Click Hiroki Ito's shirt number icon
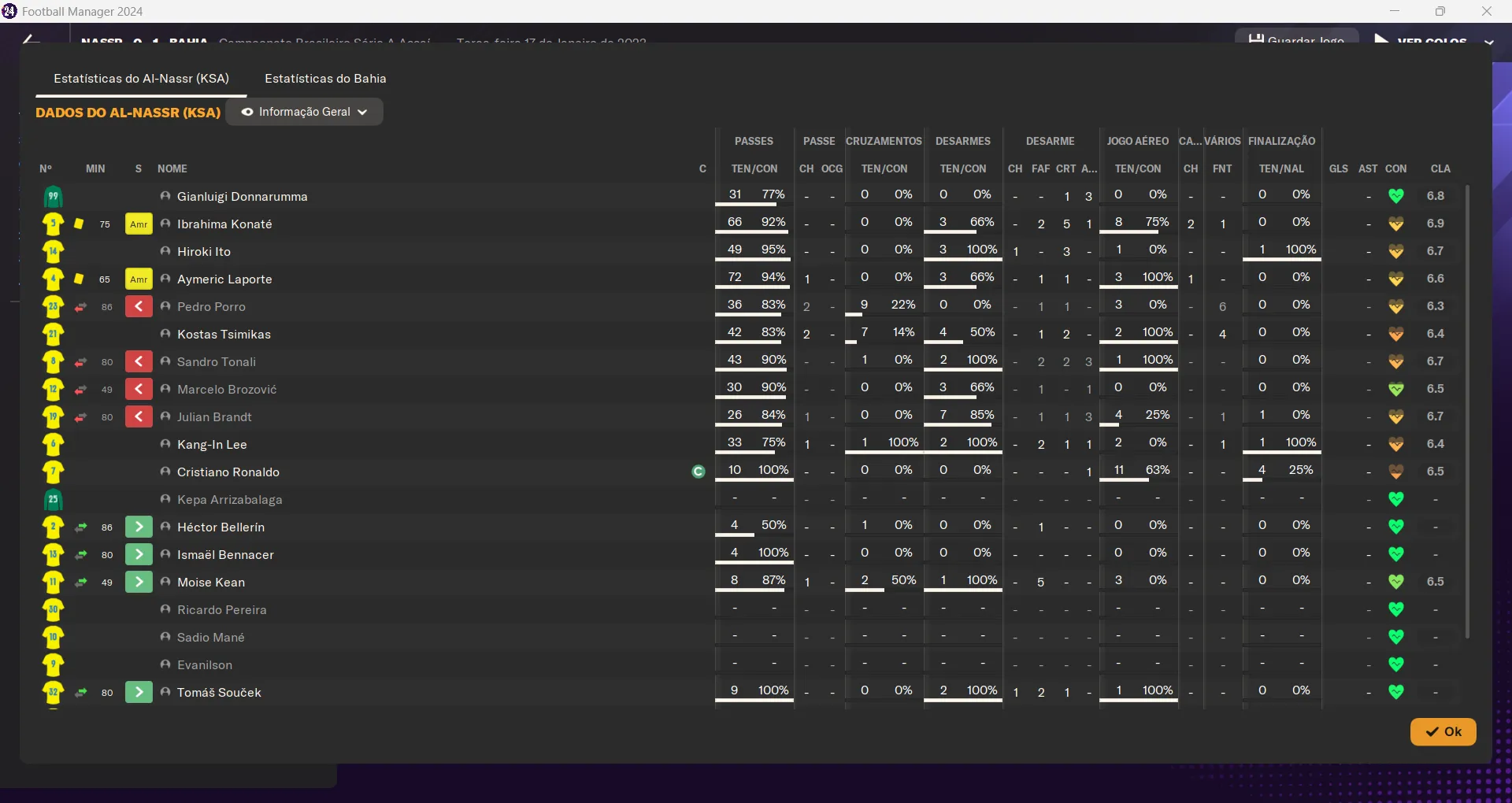The image size is (1512, 803). coord(53,252)
